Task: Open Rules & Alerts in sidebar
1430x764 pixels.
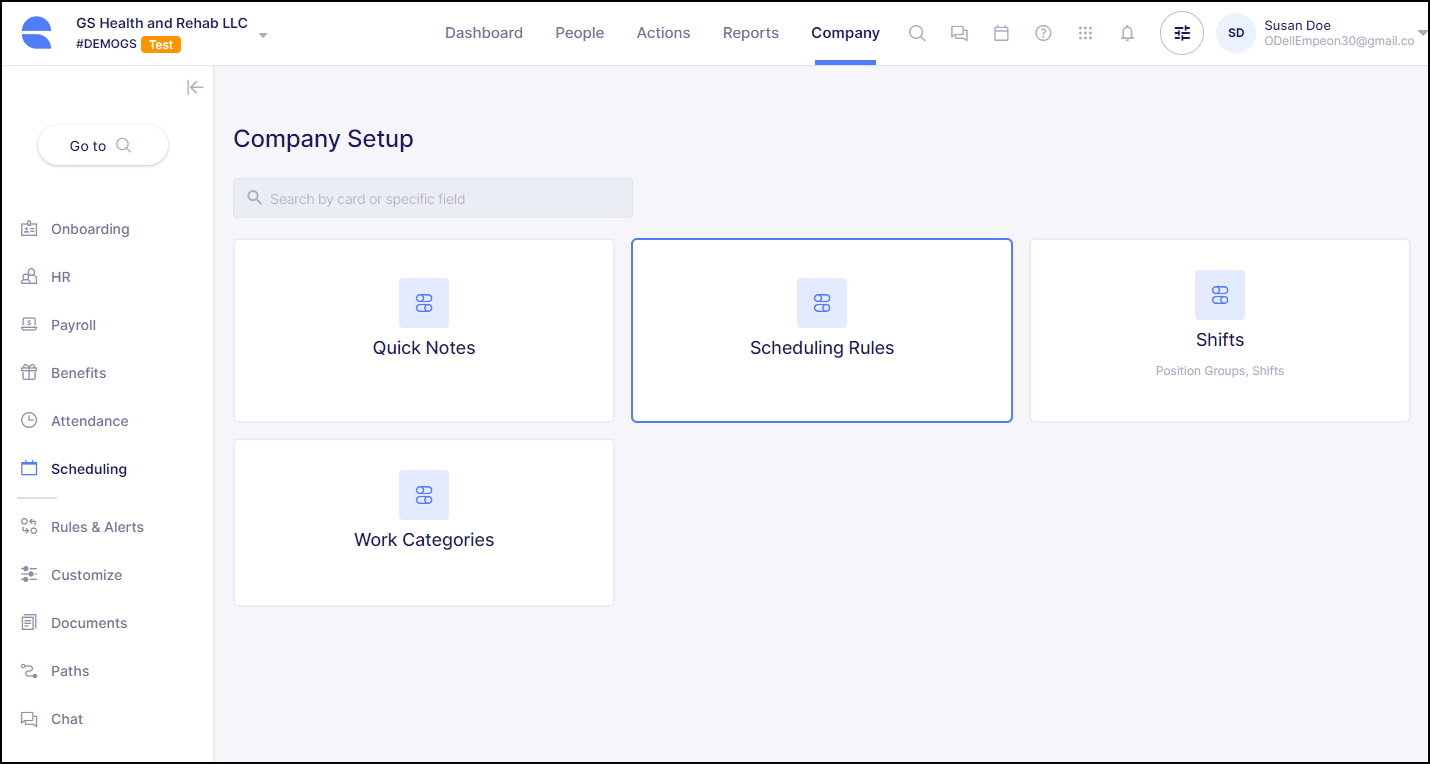Action: point(97,527)
